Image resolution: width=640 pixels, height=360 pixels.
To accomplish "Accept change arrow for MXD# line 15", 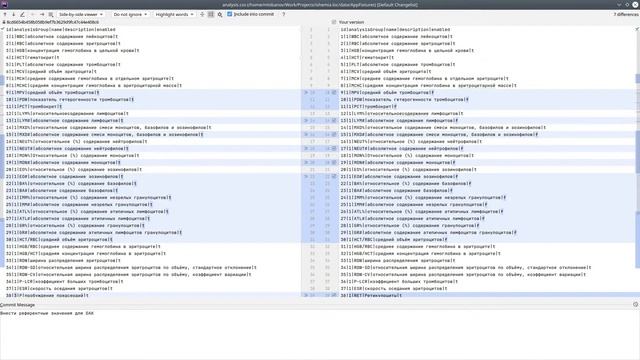I will [x=306, y=134].
